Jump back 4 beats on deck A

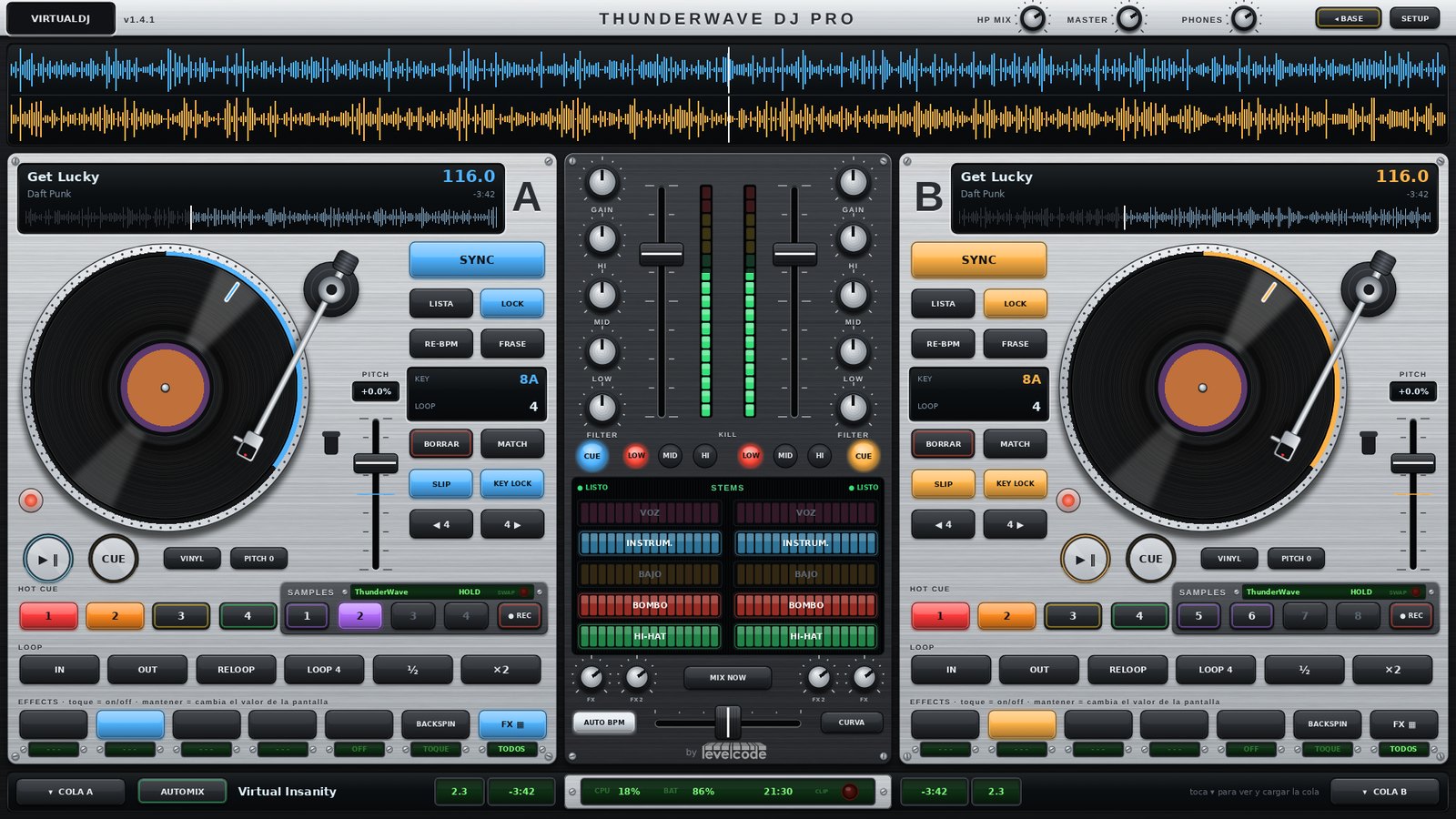click(441, 524)
